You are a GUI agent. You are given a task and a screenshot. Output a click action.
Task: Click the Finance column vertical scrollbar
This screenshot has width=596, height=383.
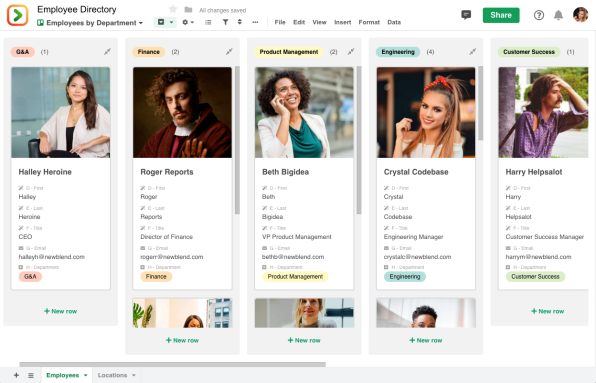(x=237, y=140)
